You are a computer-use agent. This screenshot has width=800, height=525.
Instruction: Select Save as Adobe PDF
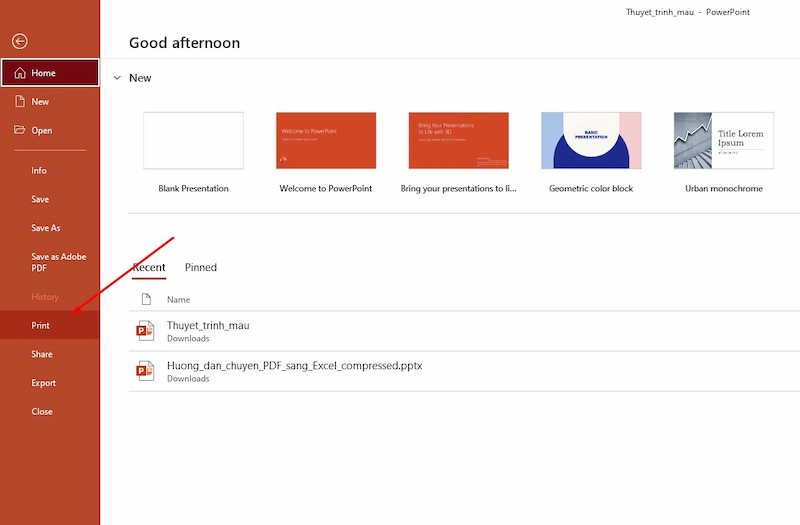(x=50, y=262)
